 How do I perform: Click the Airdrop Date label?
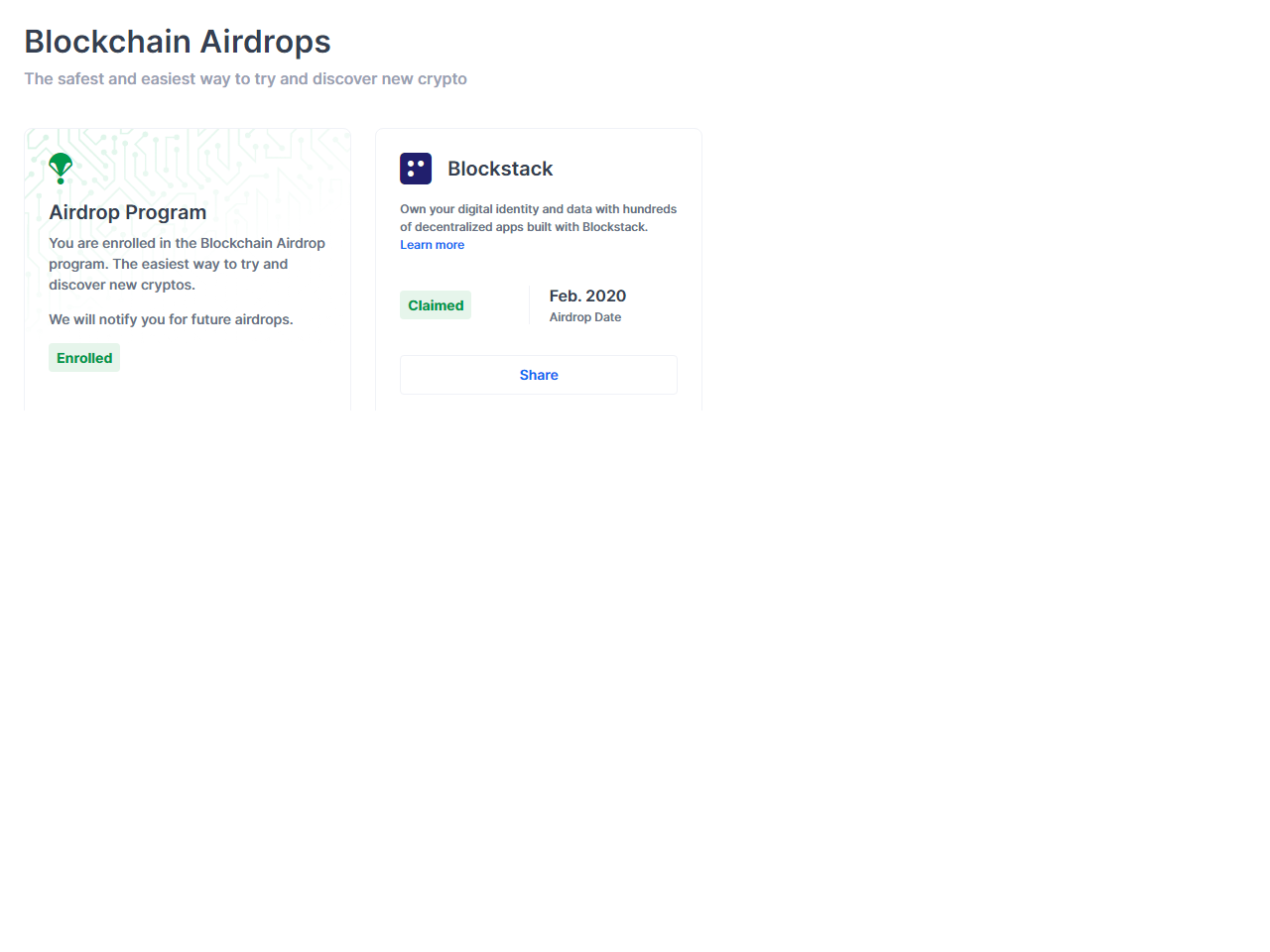click(585, 317)
